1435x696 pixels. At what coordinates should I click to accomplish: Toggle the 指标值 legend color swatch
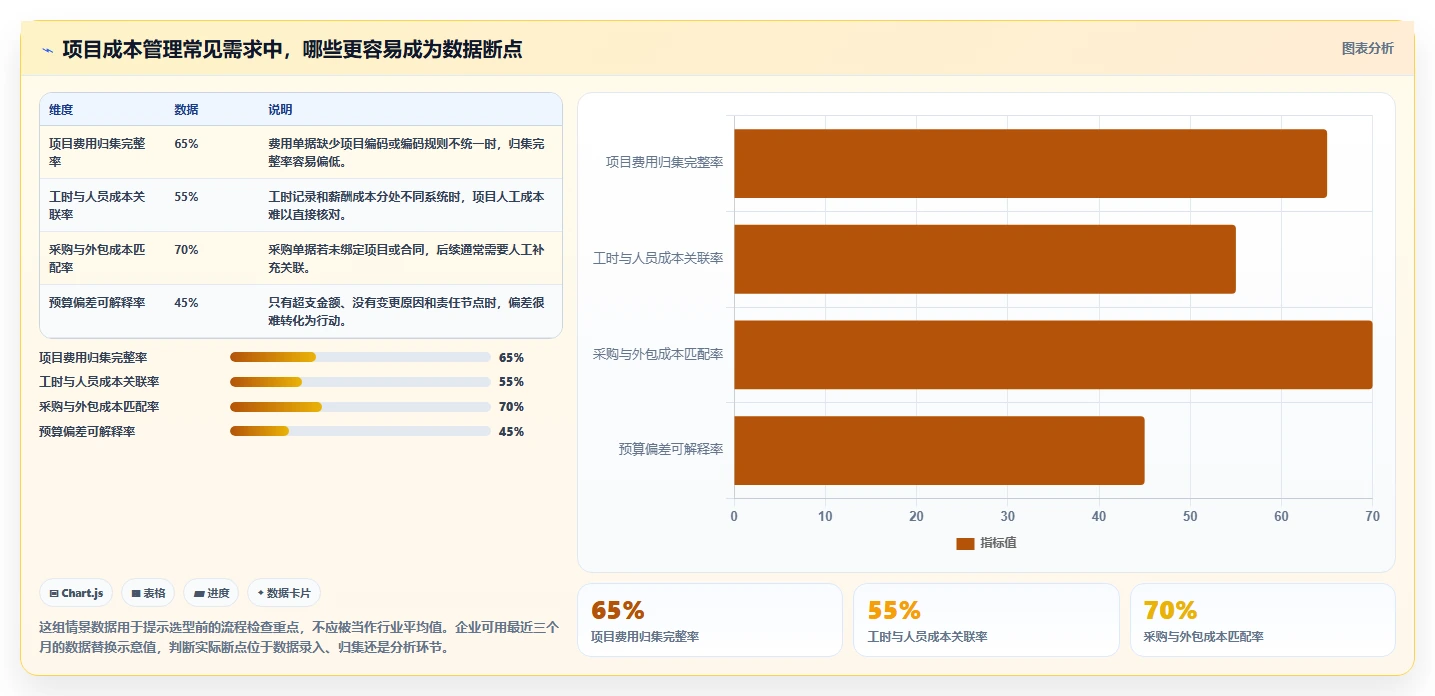(x=965, y=543)
